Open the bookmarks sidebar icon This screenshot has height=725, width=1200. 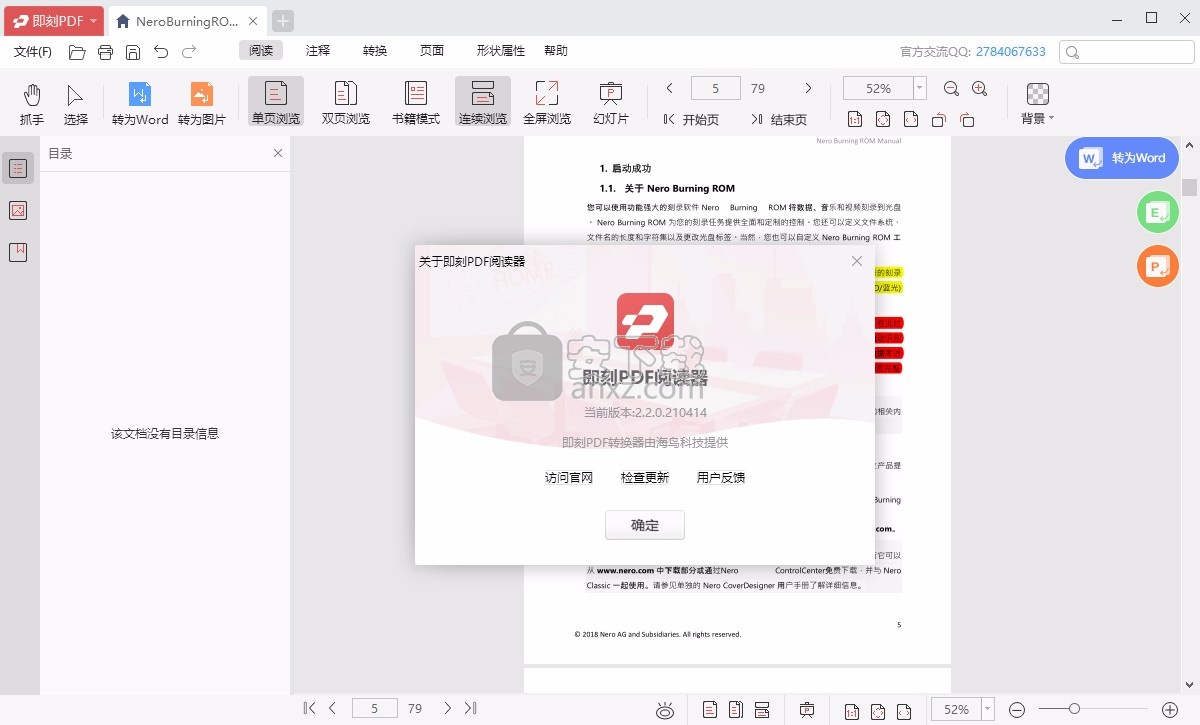(x=18, y=252)
